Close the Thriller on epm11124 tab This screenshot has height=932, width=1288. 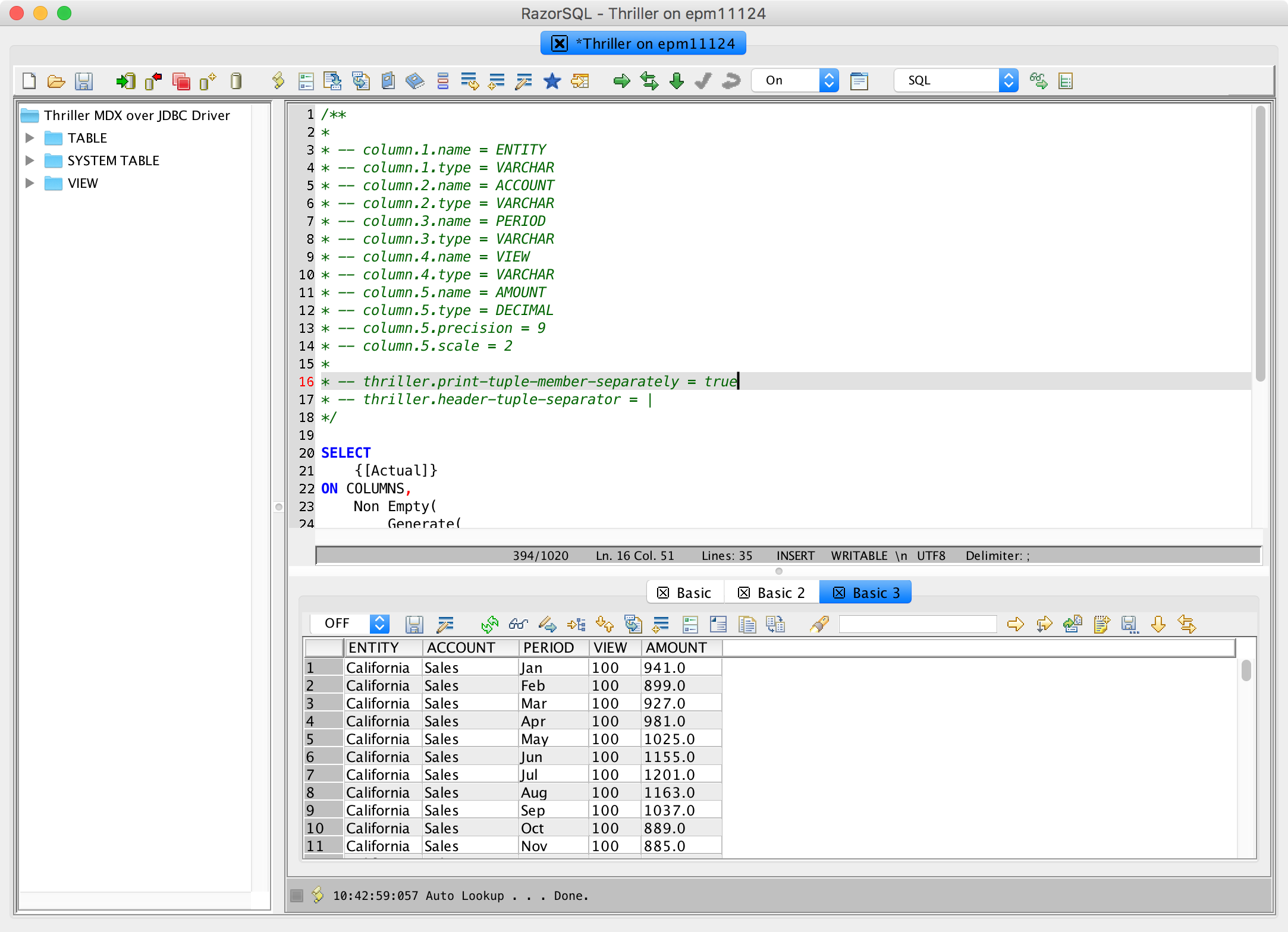point(560,43)
